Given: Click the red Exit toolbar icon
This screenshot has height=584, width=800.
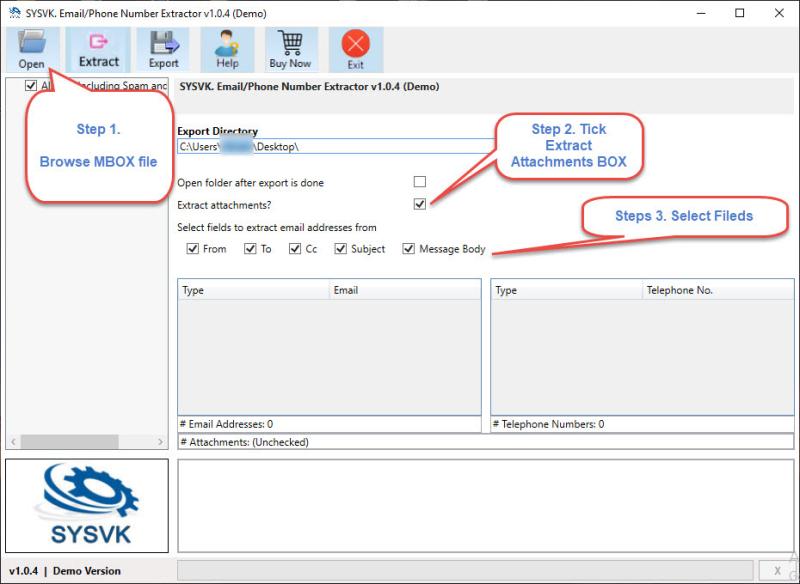Looking at the screenshot, I should pyautogui.click(x=356, y=49).
